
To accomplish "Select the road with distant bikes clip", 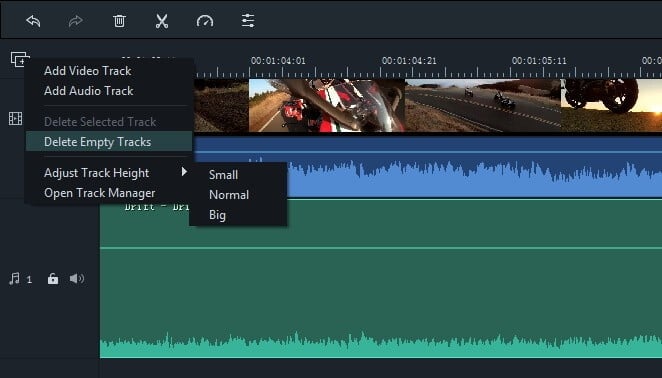I will [x=483, y=106].
